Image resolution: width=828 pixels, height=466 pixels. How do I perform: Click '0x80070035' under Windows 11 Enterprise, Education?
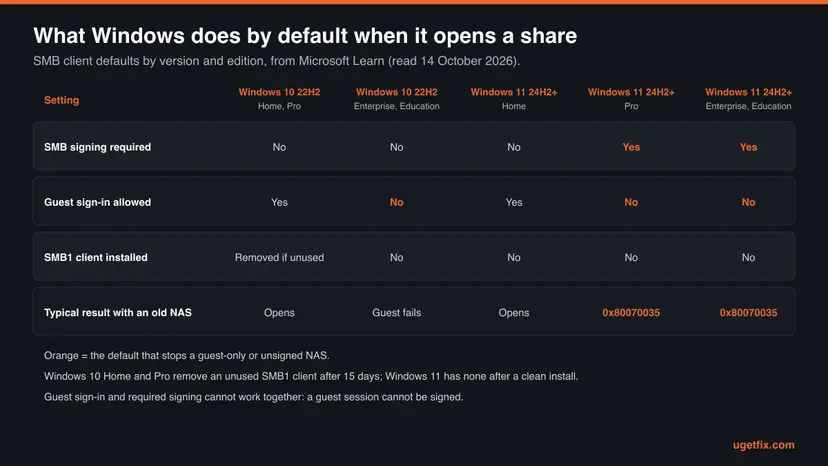coord(748,312)
